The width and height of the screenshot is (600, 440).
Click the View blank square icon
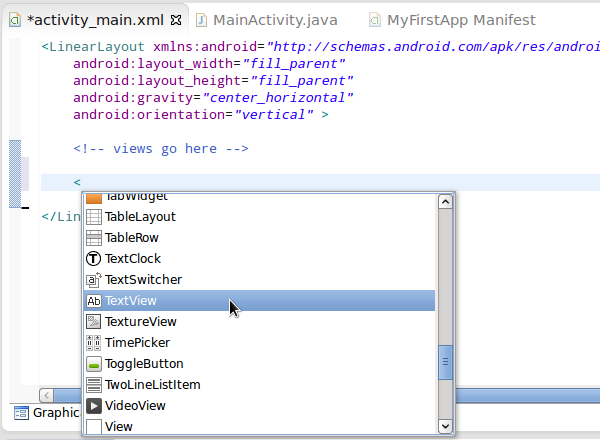click(x=94, y=427)
